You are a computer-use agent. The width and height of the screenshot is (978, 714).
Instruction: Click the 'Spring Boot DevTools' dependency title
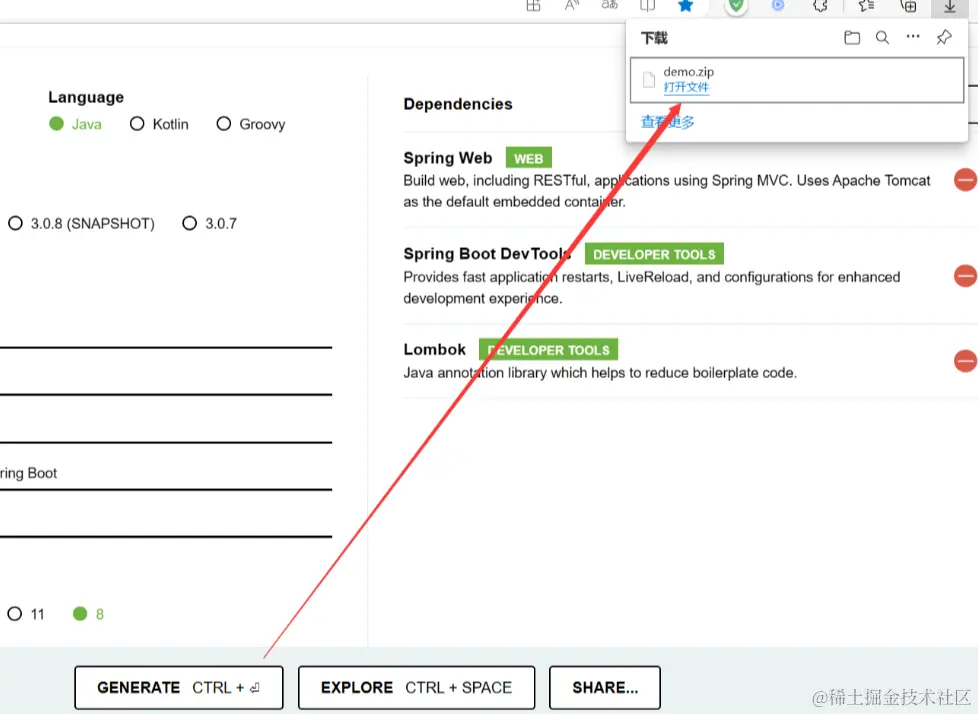tap(487, 254)
